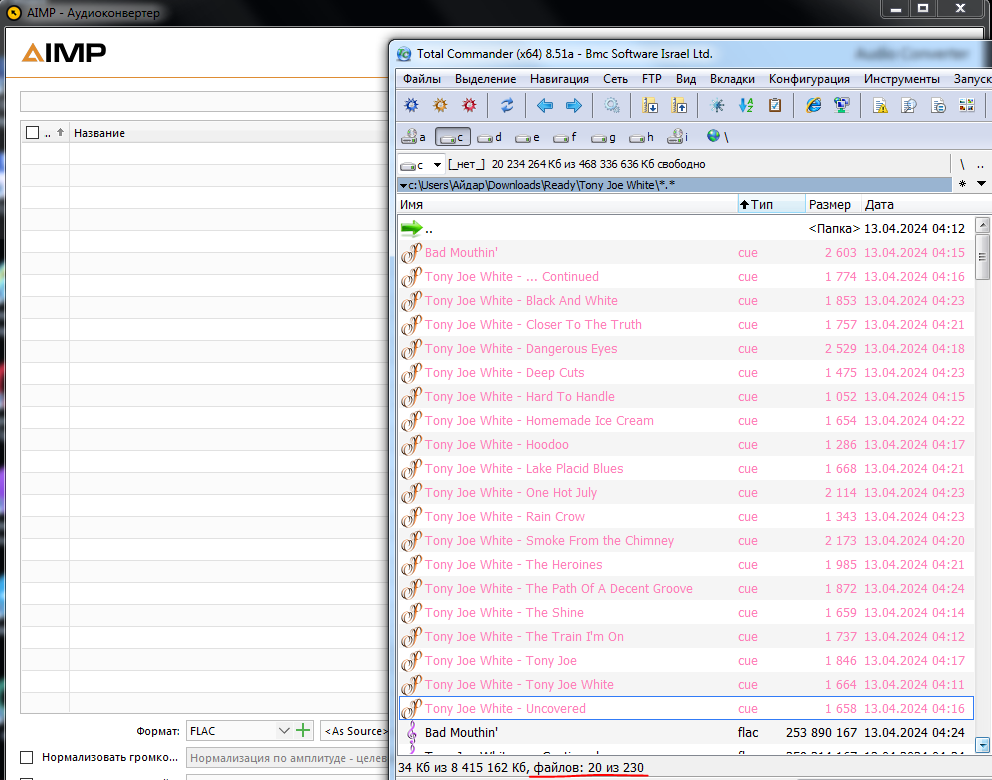Click the document with warning sign icon

coord(880,105)
